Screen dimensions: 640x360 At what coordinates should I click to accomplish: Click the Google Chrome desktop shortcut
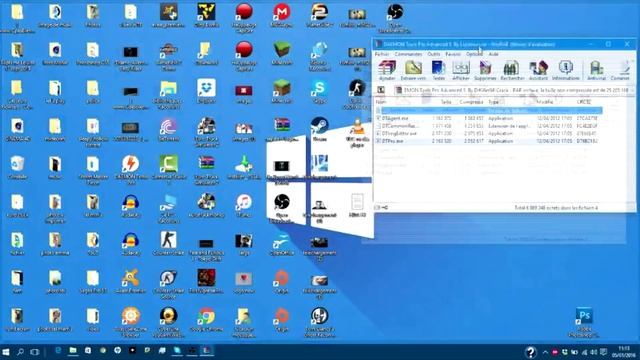coord(206,319)
